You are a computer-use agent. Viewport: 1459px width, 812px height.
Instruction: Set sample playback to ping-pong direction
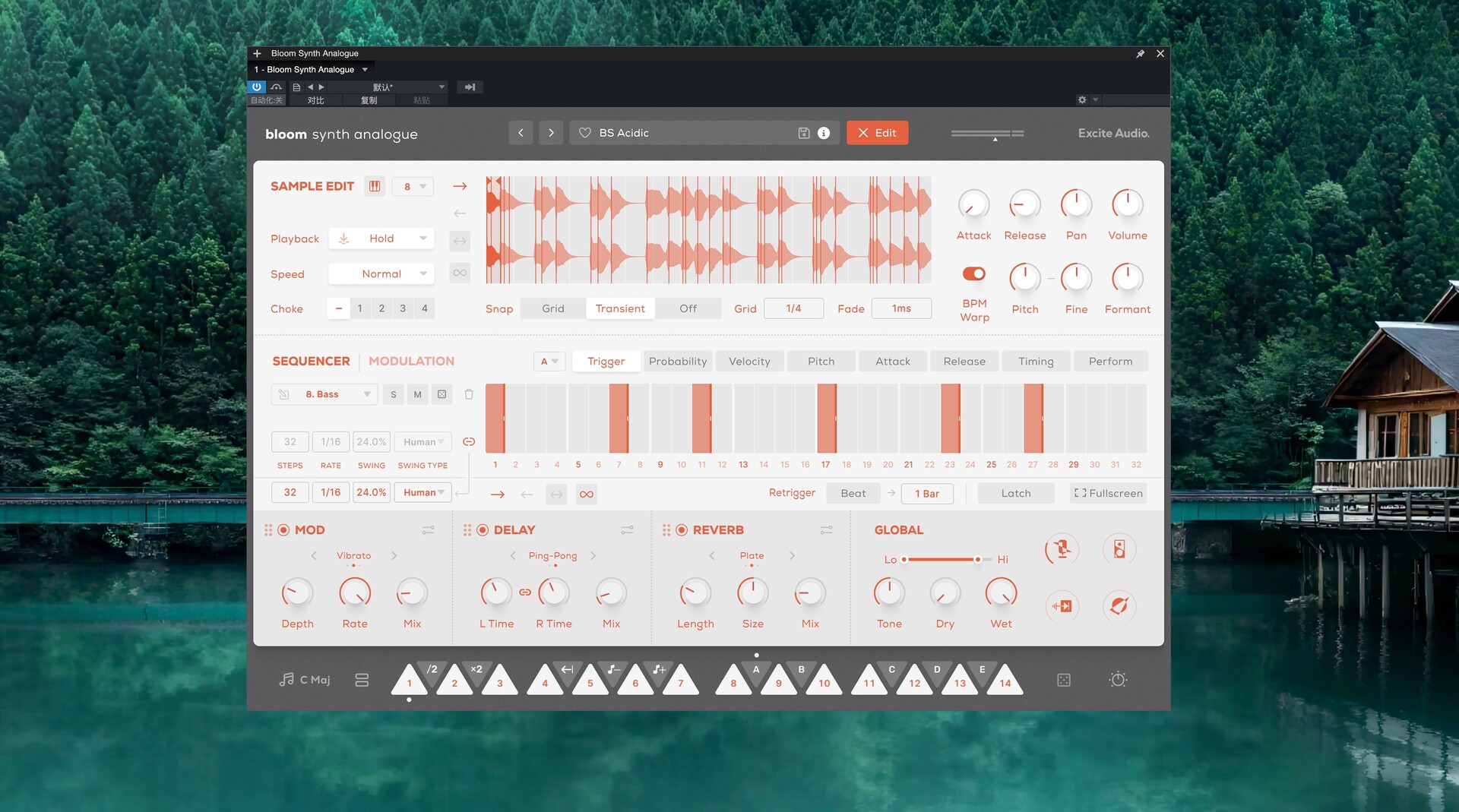(460, 241)
